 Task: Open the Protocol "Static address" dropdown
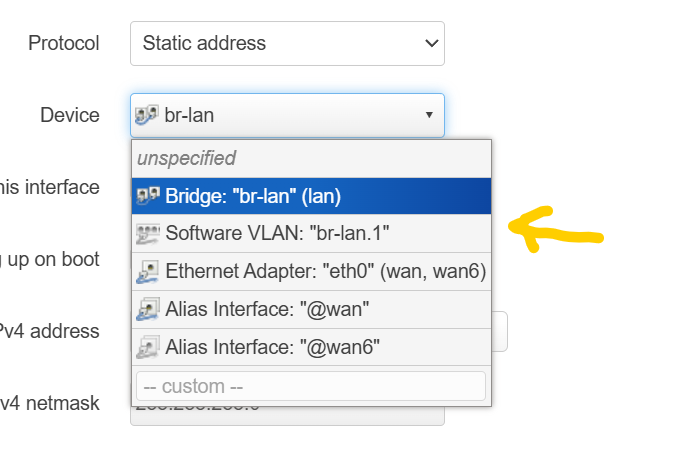pyautogui.click(x=287, y=44)
